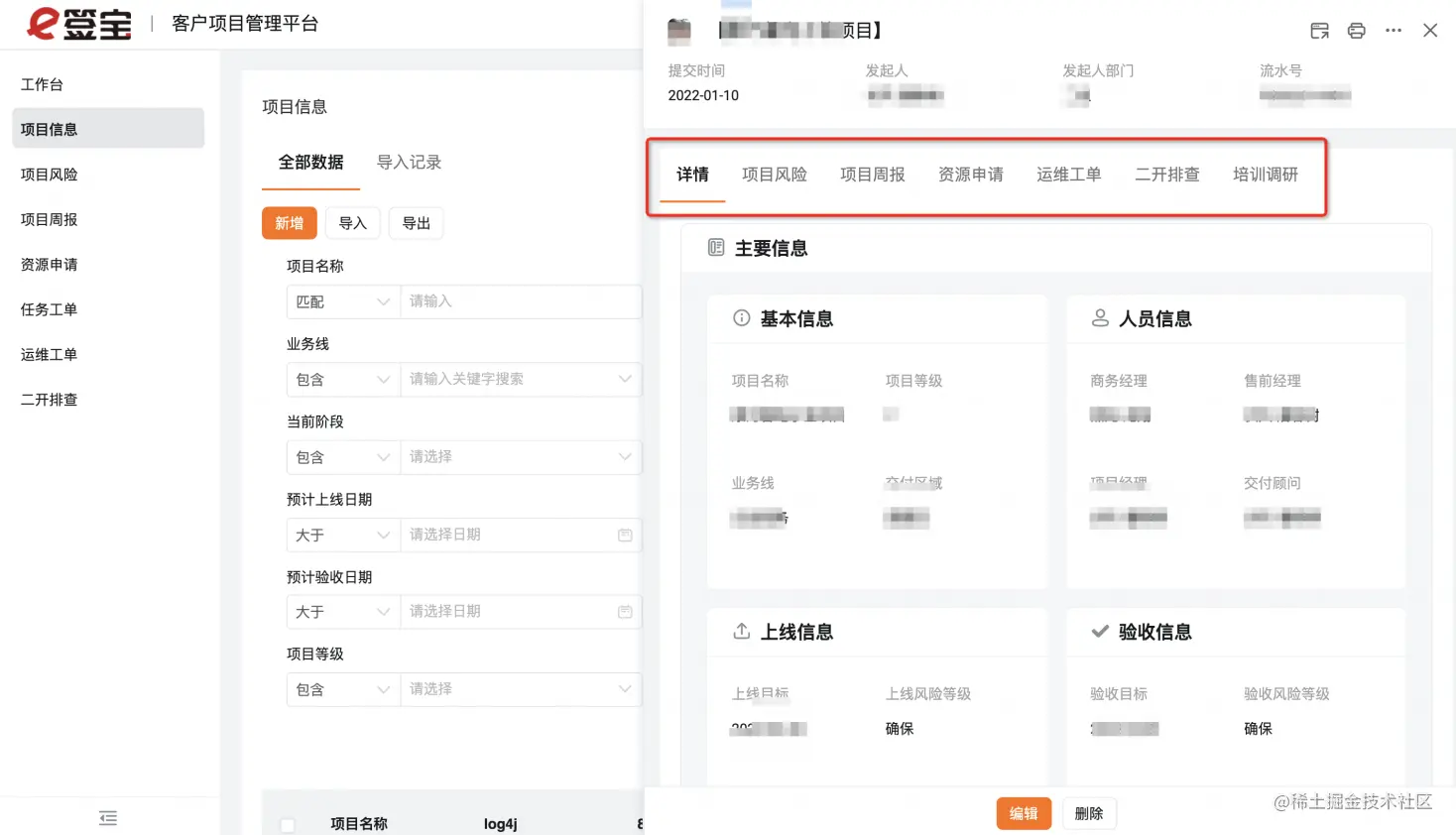The width and height of the screenshot is (1456, 835).
Task: Switch to 培训调研 tab
Action: click(1266, 175)
